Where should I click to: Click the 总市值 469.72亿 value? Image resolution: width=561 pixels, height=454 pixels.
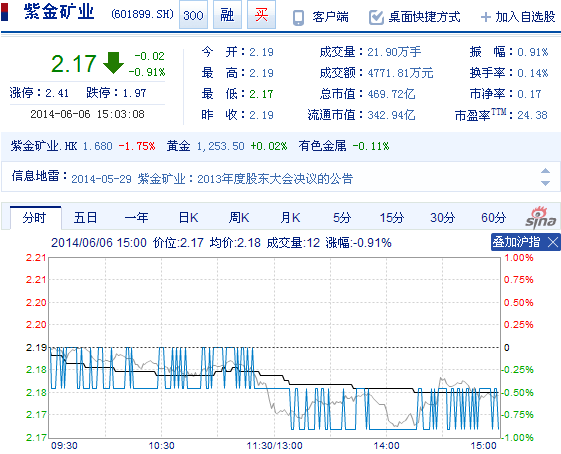391,94
